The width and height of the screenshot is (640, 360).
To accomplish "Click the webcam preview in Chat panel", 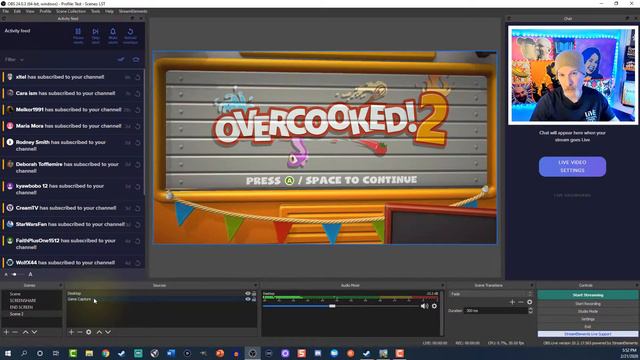I will coord(573,75).
